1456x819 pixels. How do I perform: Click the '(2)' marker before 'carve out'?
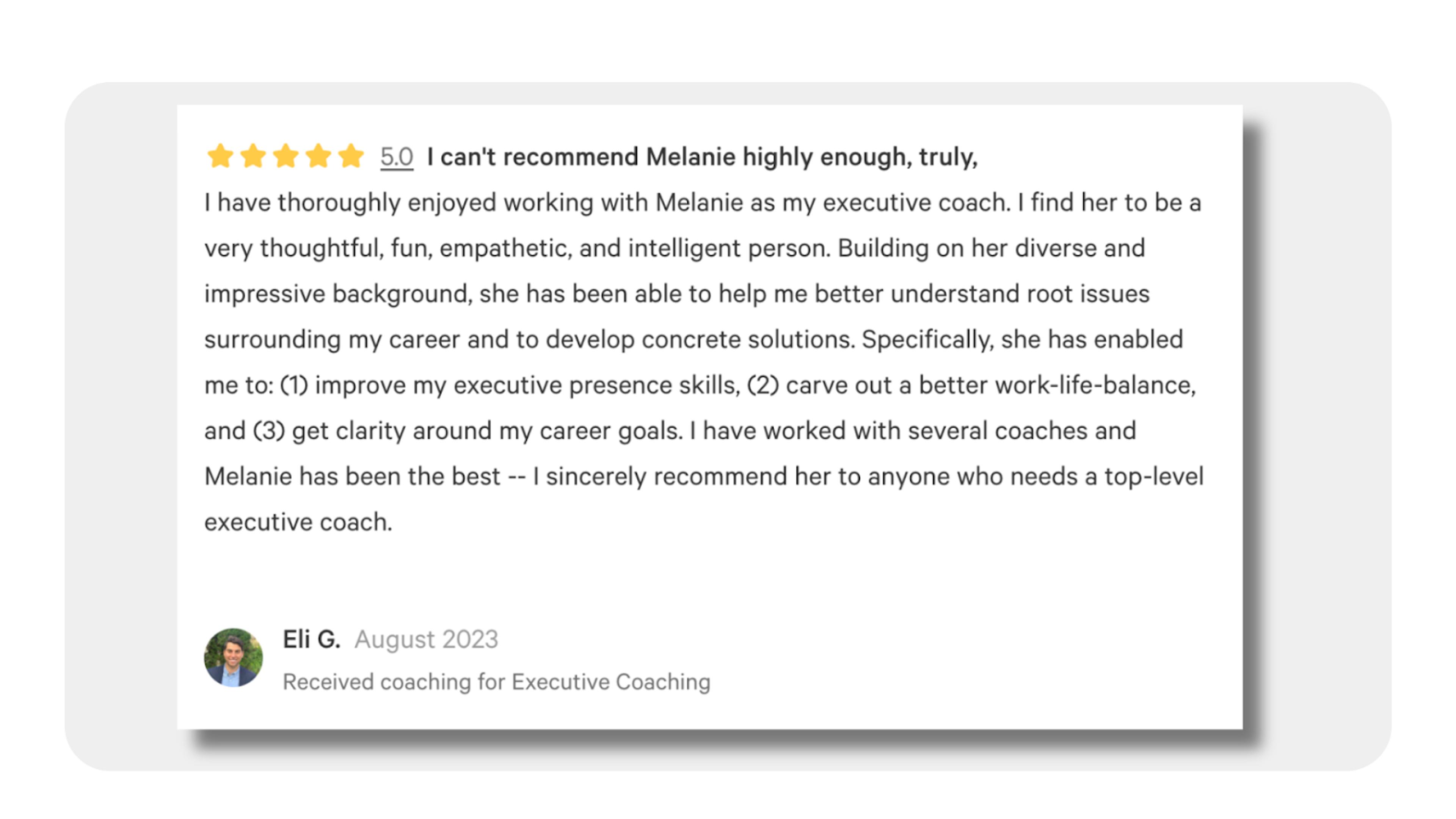pos(763,386)
